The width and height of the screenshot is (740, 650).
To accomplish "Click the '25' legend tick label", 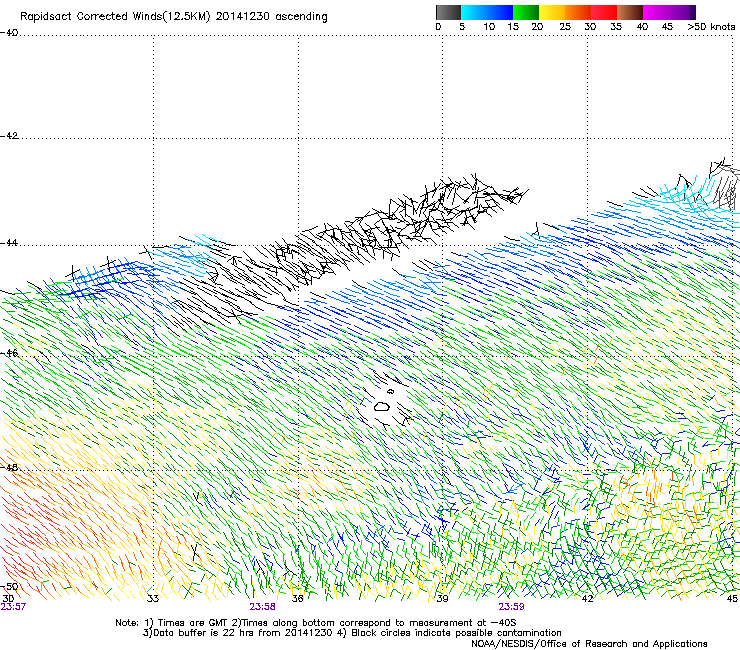I will pyautogui.click(x=564, y=27).
